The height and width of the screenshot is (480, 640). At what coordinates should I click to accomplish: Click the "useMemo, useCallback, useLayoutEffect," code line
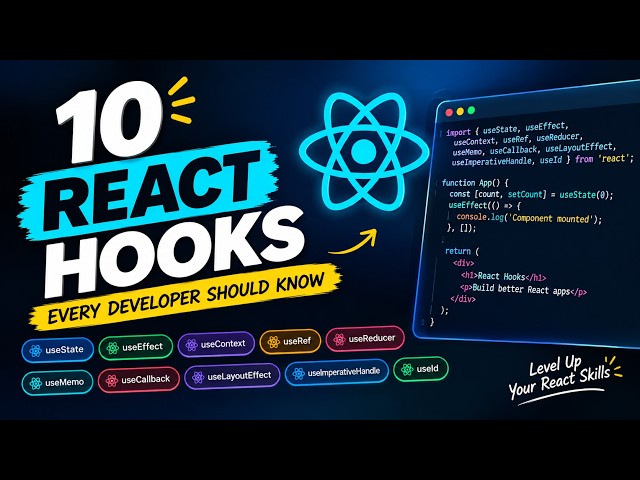click(534, 149)
